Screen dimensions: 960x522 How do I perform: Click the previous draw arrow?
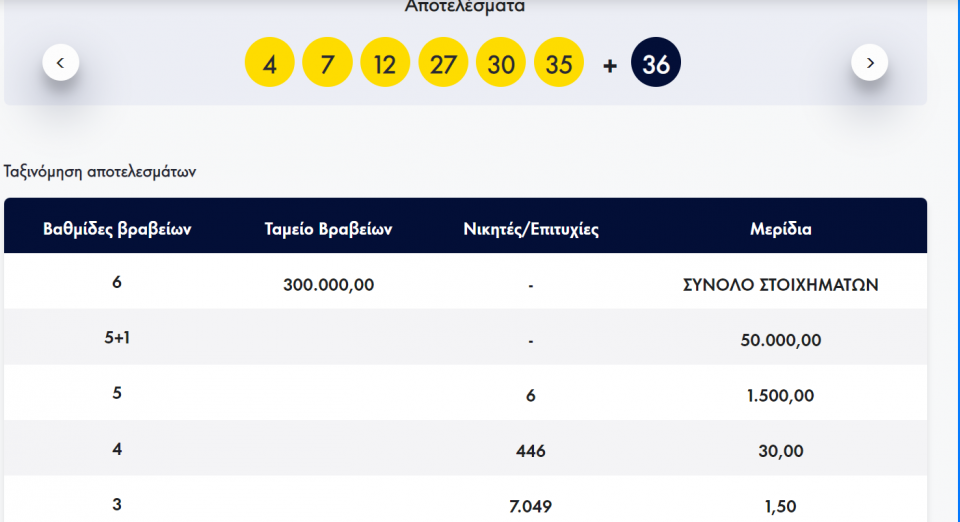point(60,63)
